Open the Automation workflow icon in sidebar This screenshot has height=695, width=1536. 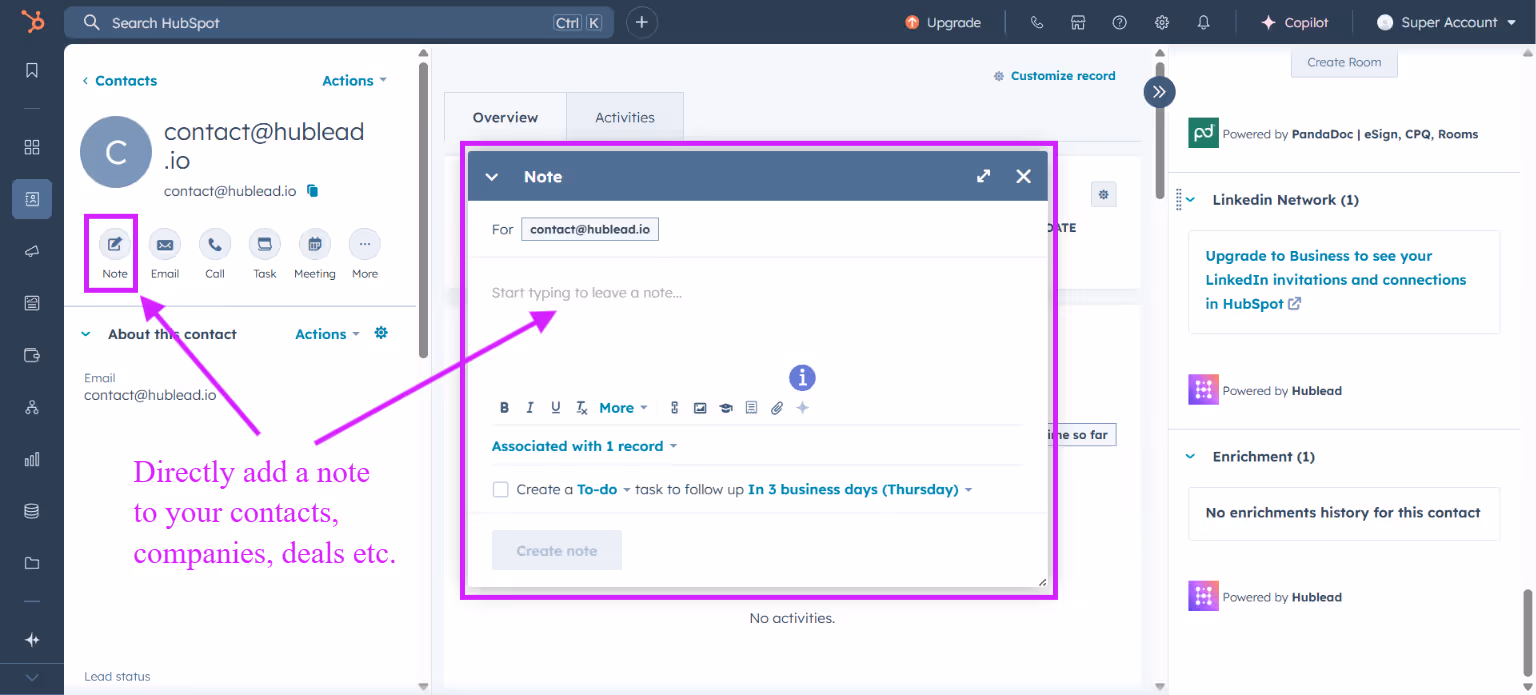coord(32,407)
